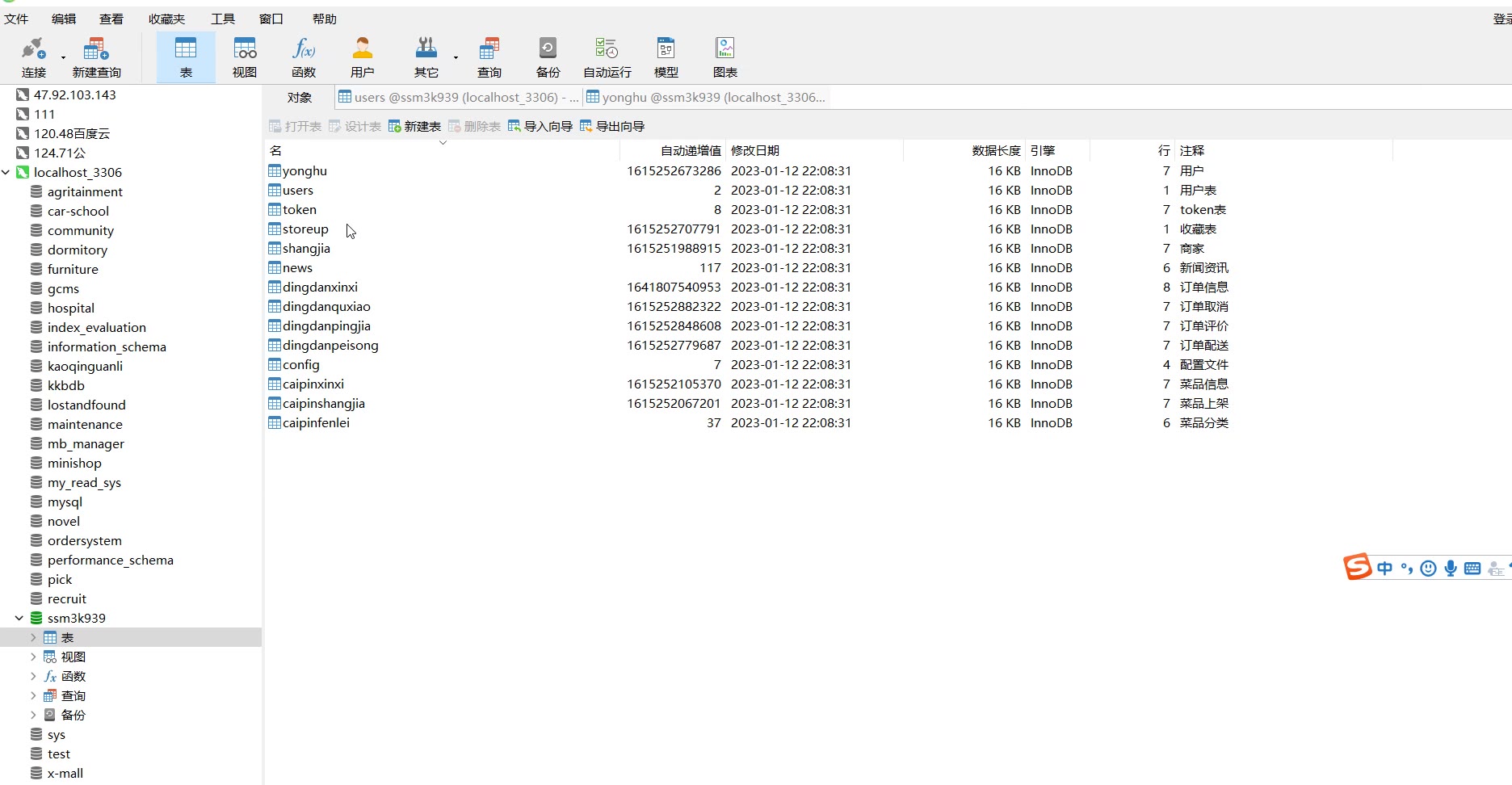The height and width of the screenshot is (785, 1512).
Task: Sort by the 修改日期 column header
Action: coord(814,150)
